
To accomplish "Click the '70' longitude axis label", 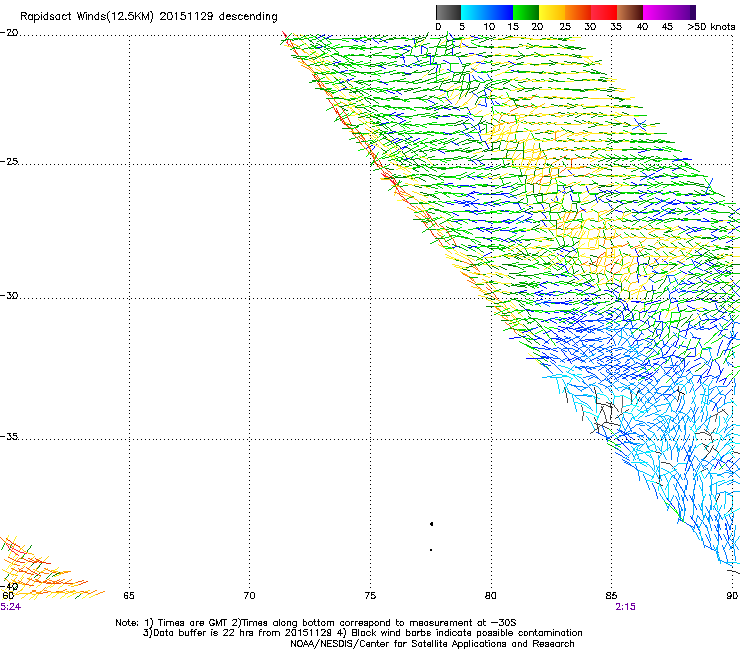I will [249, 595].
